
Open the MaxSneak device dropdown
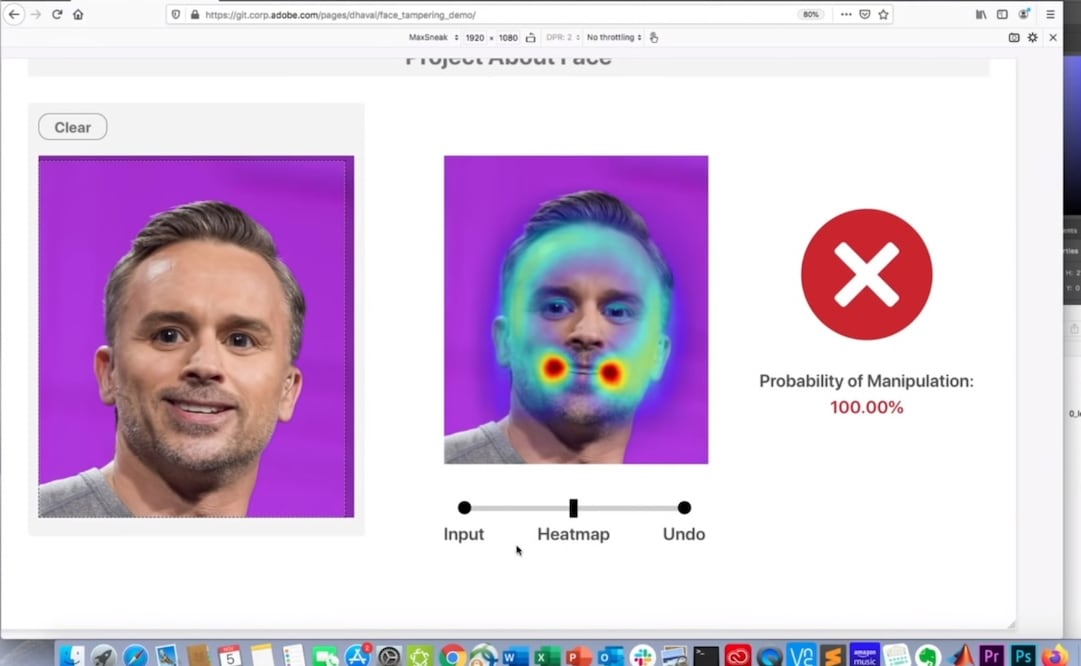coord(433,38)
